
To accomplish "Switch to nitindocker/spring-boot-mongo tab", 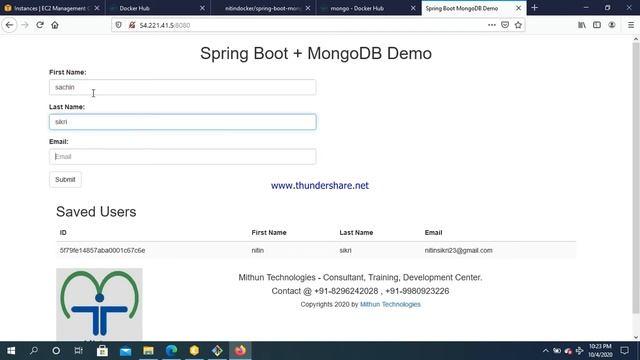I will click(263, 8).
